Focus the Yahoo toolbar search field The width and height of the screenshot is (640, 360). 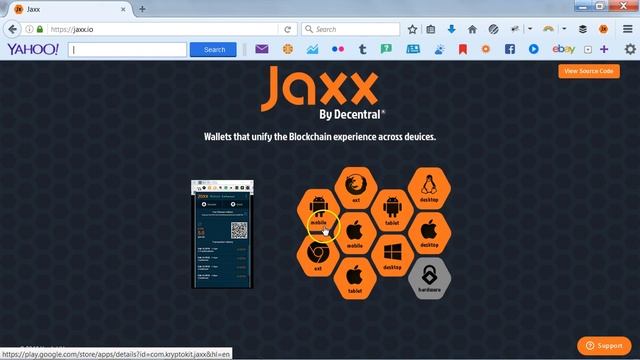tap(127, 50)
